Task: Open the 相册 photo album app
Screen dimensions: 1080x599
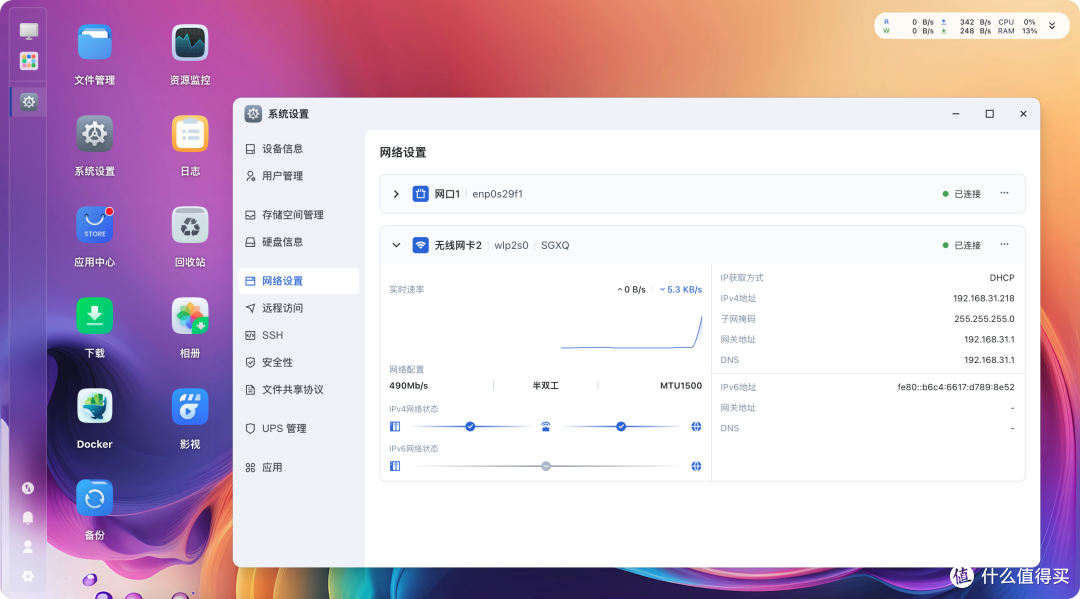Action: click(190, 316)
